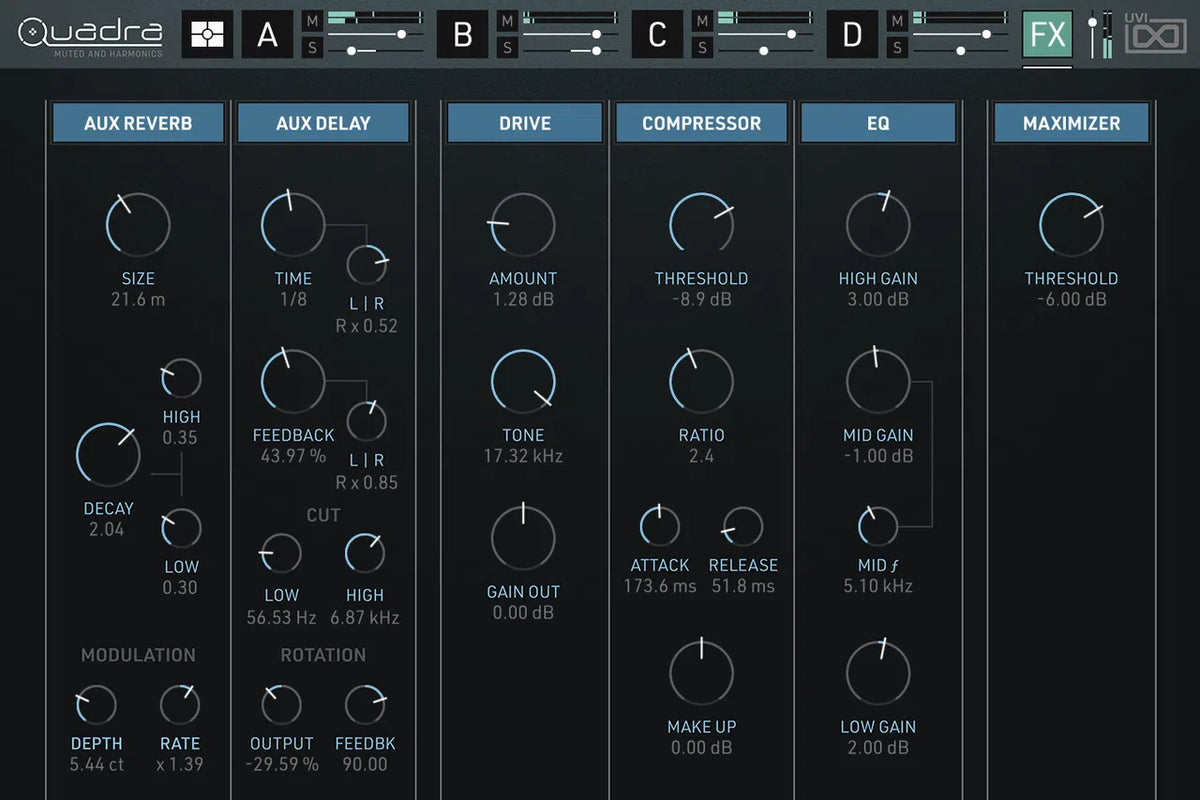The width and height of the screenshot is (1200, 800).
Task: Click the COMPRESSOR header button
Action: (x=701, y=123)
